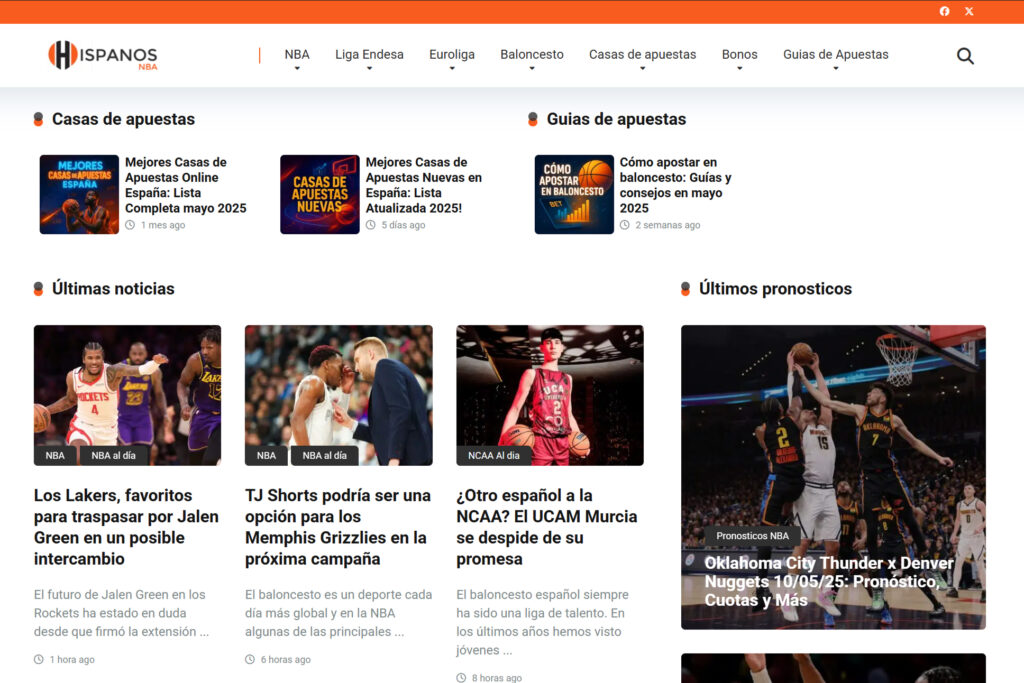Expand the dropdown arrow under NBA

(297, 69)
